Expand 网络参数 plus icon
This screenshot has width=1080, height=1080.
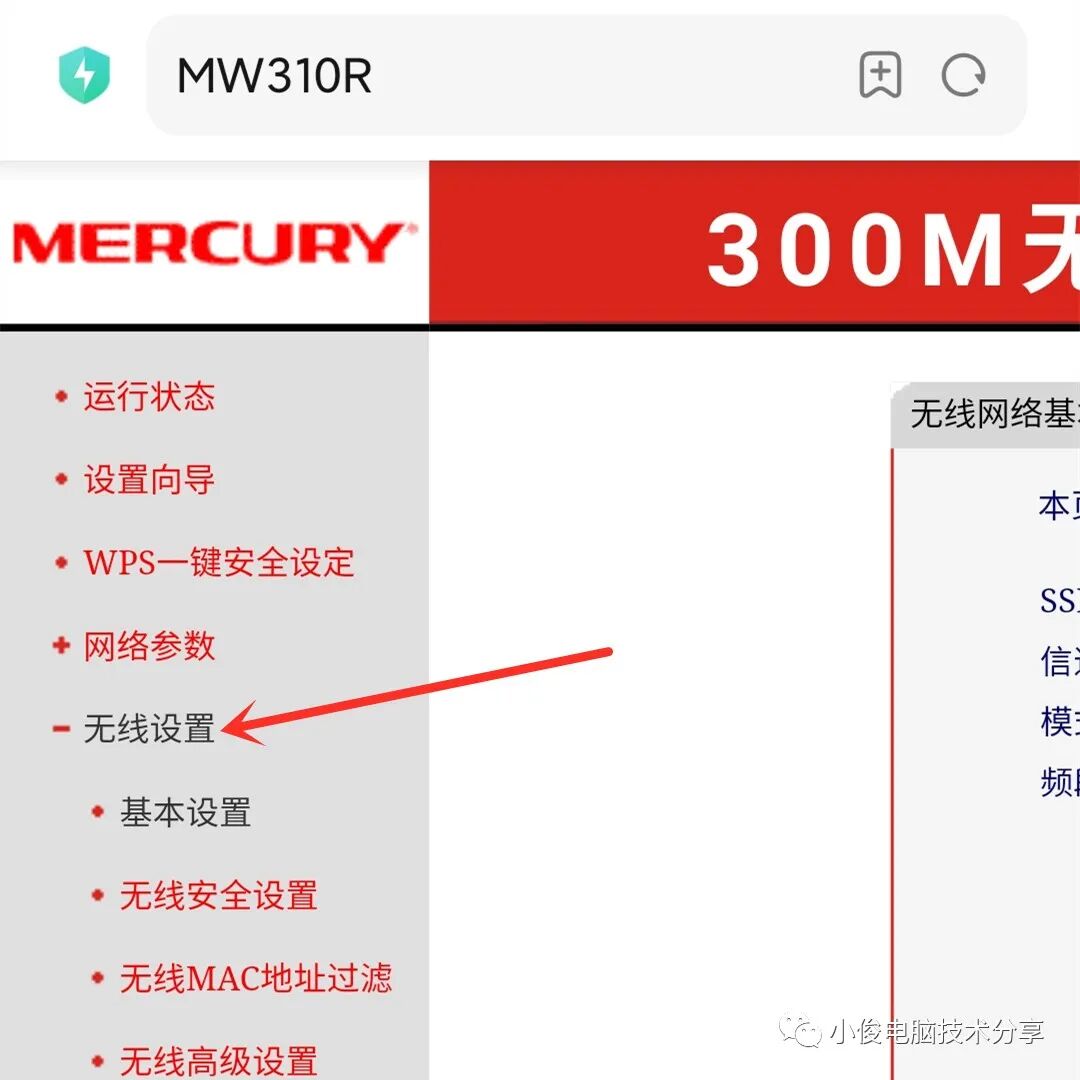(x=61, y=645)
